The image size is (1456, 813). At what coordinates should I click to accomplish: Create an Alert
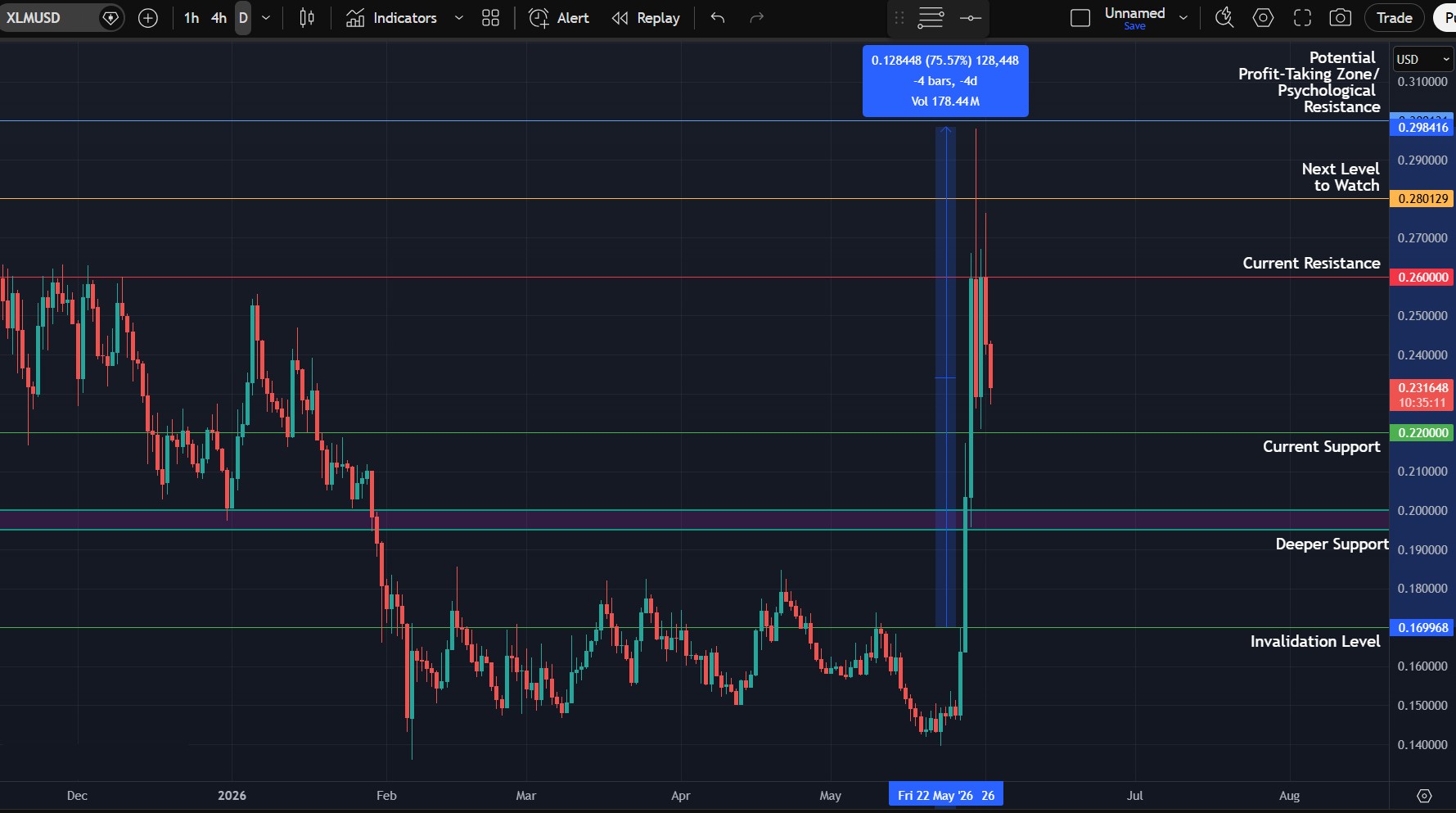pos(559,18)
